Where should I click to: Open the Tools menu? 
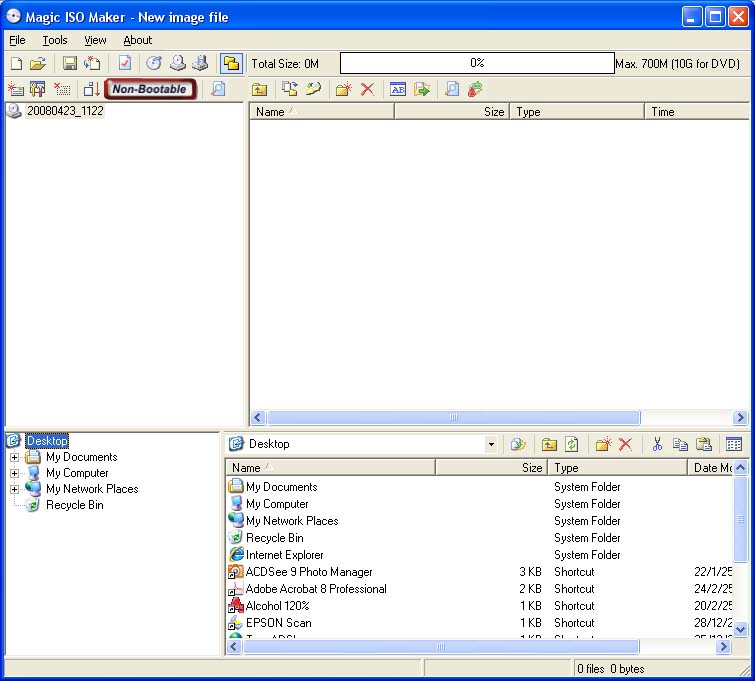[55, 40]
